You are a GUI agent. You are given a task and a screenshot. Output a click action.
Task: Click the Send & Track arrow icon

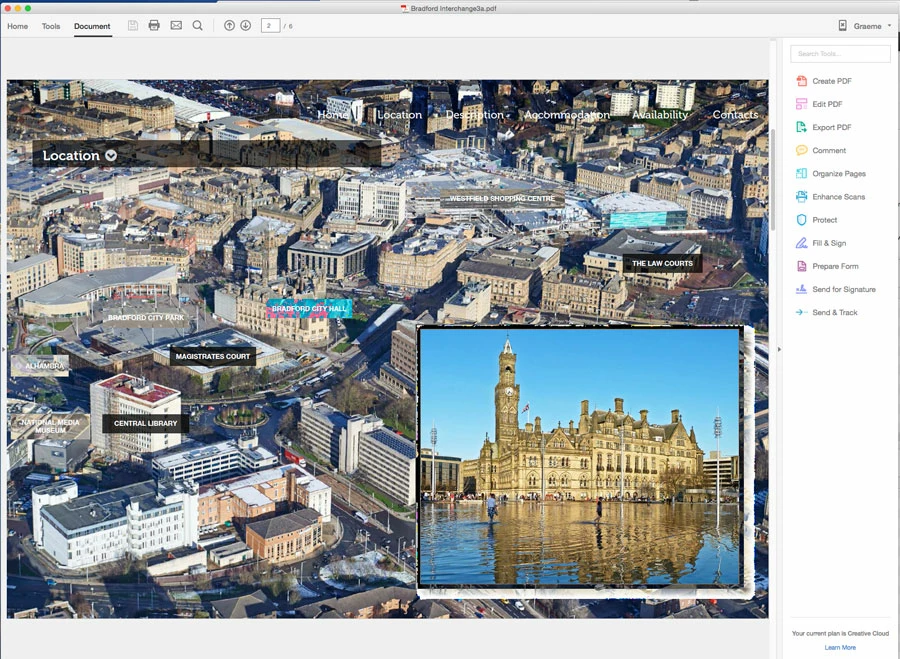click(801, 312)
